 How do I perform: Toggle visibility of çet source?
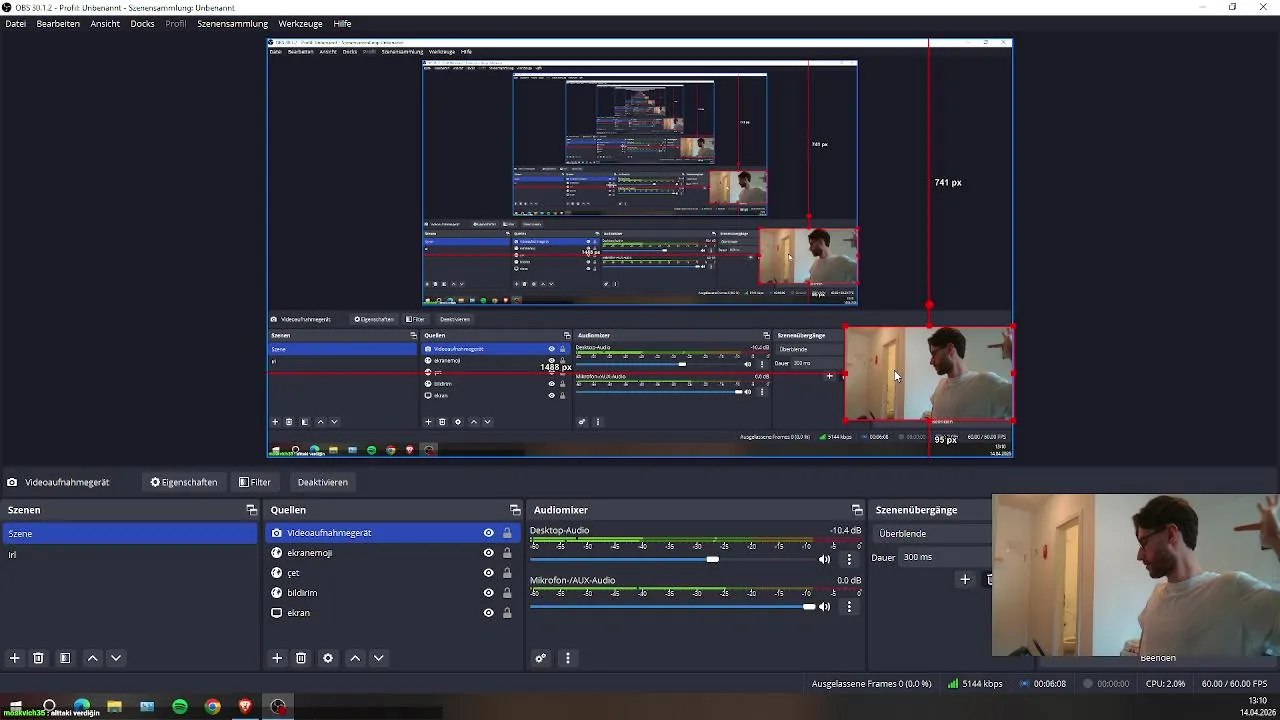coord(488,573)
